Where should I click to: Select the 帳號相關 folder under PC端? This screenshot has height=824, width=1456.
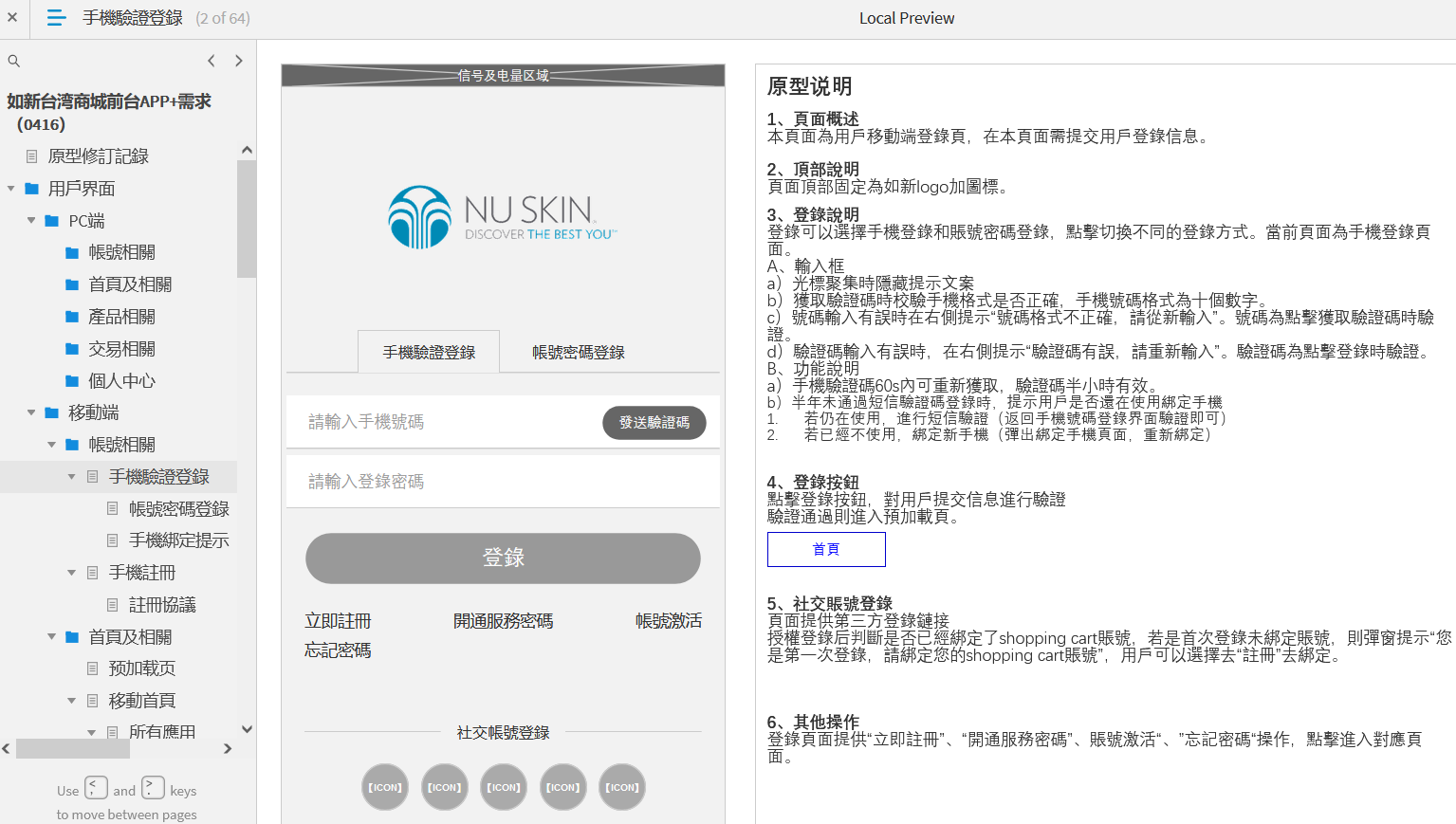121,252
